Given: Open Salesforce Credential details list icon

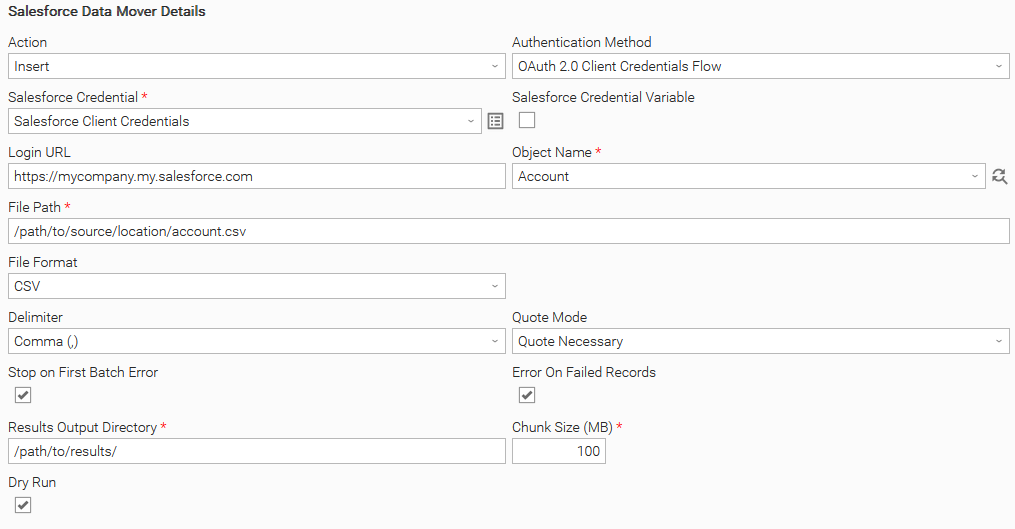Looking at the screenshot, I should click(x=495, y=121).
